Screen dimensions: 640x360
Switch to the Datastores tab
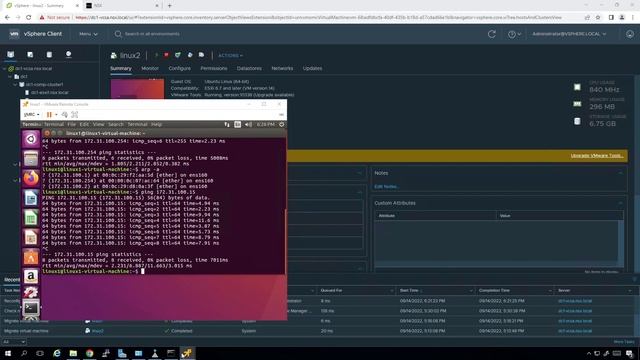tap(249, 69)
